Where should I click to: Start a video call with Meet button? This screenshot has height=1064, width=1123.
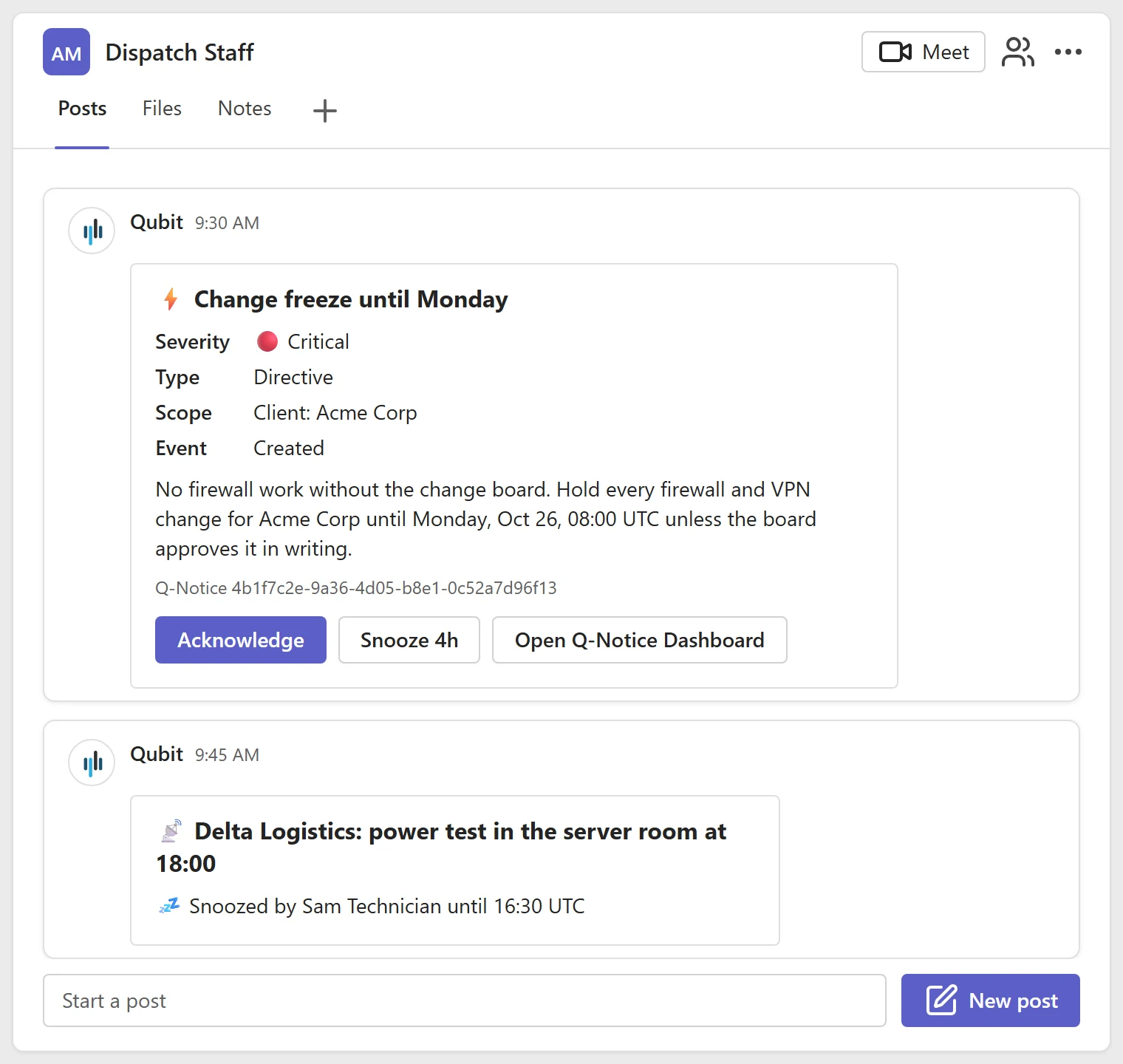click(x=923, y=52)
